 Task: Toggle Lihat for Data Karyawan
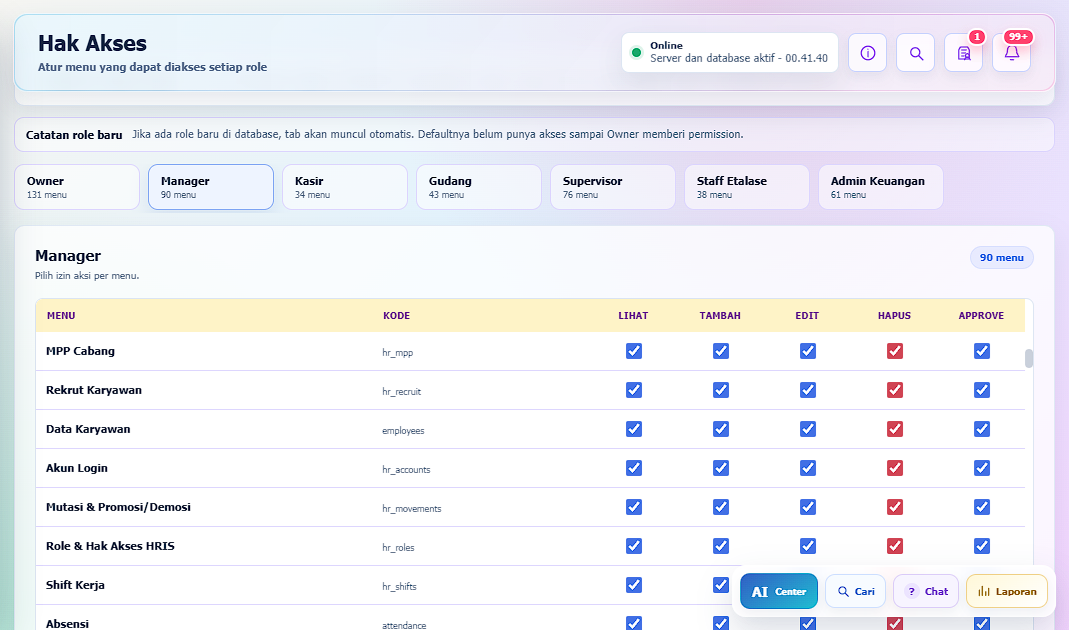[634, 429]
